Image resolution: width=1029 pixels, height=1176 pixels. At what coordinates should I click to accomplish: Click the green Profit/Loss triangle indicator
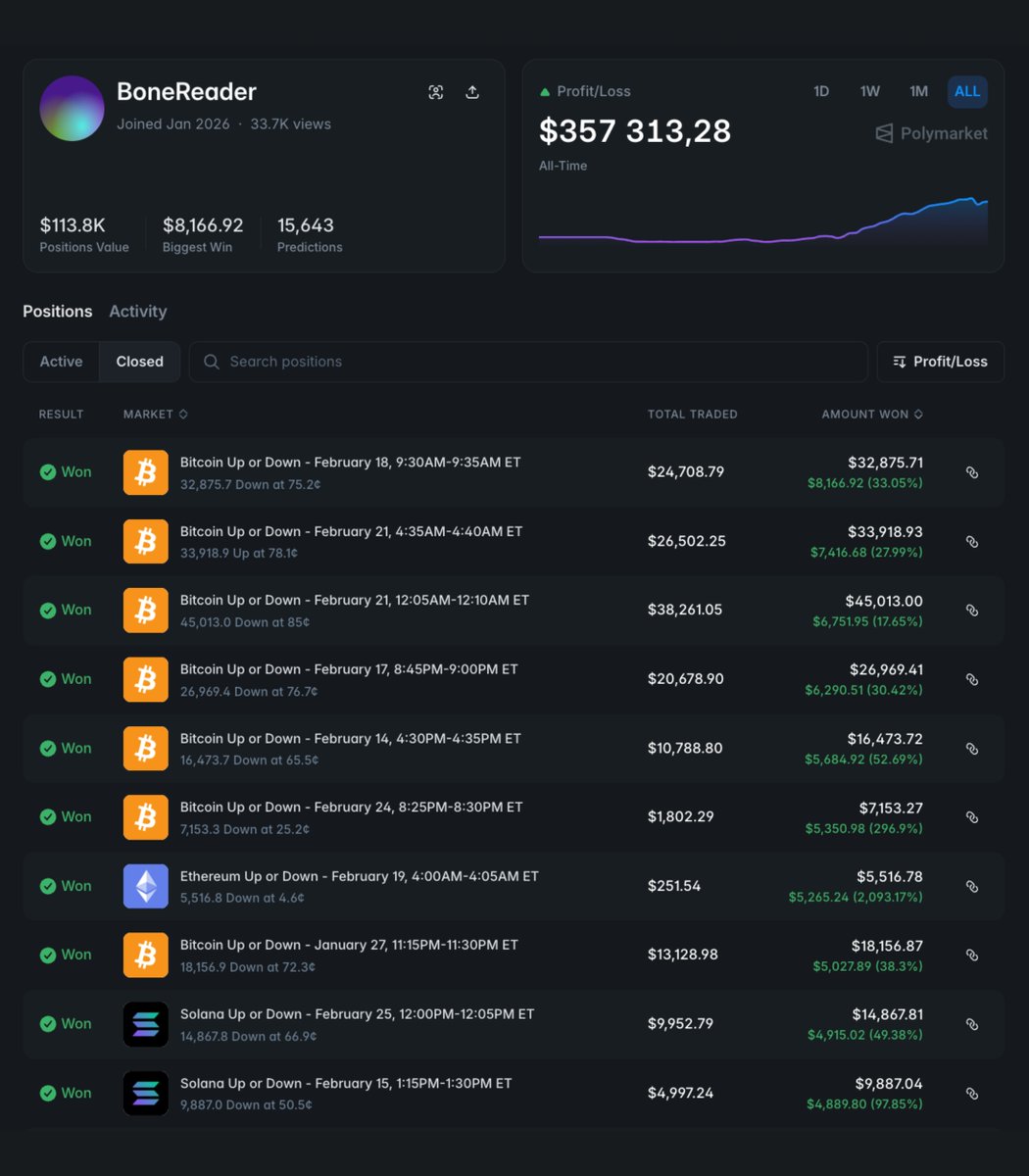pos(545,92)
